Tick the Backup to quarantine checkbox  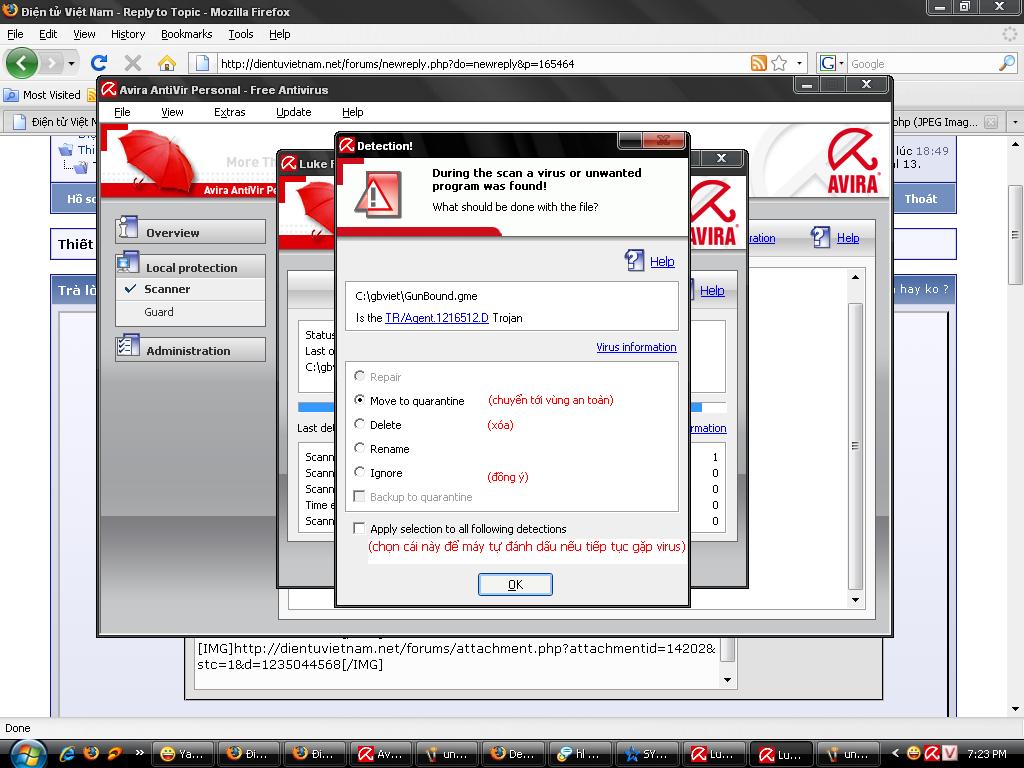pos(359,496)
